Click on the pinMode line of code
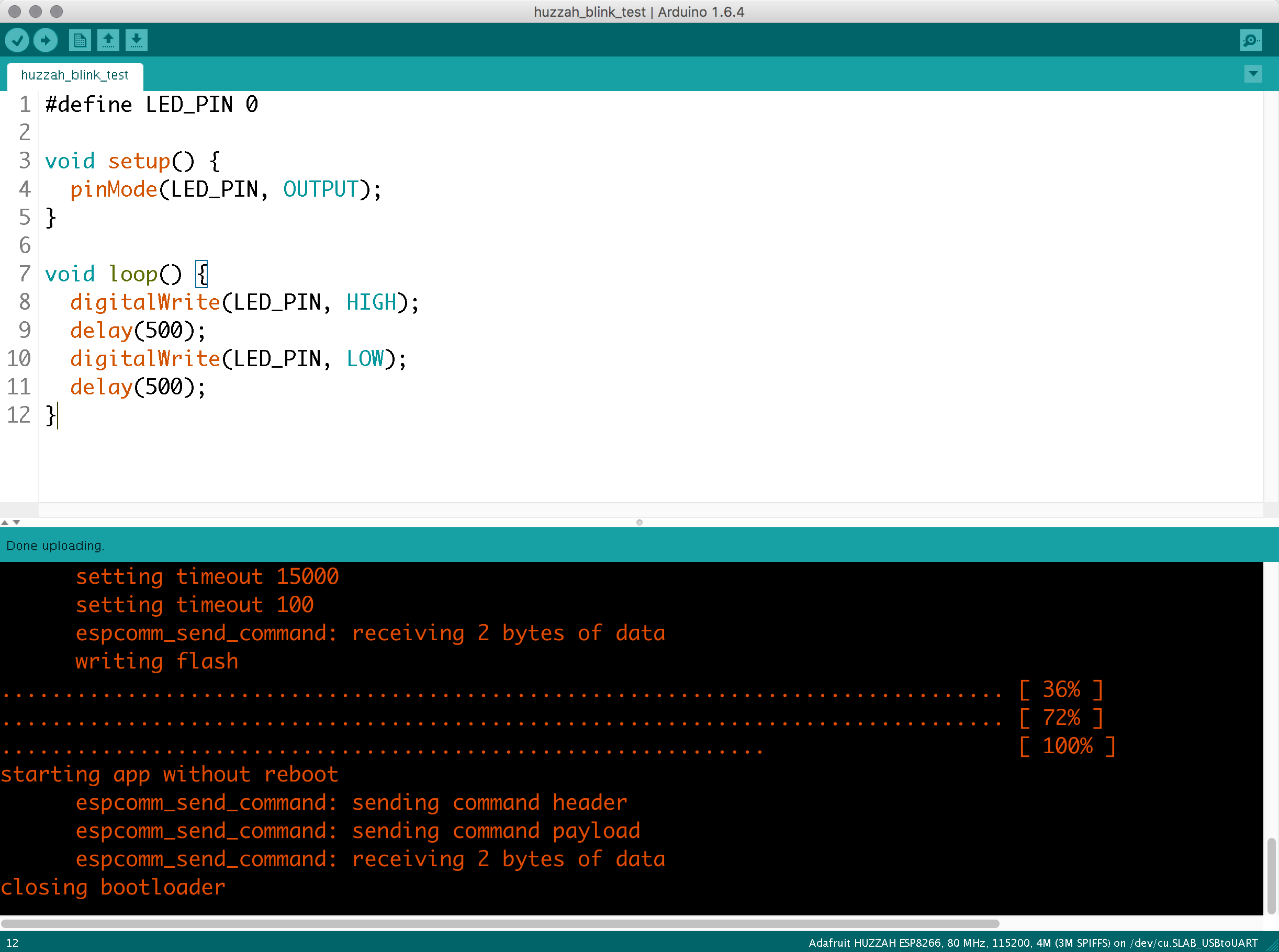 [x=225, y=189]
